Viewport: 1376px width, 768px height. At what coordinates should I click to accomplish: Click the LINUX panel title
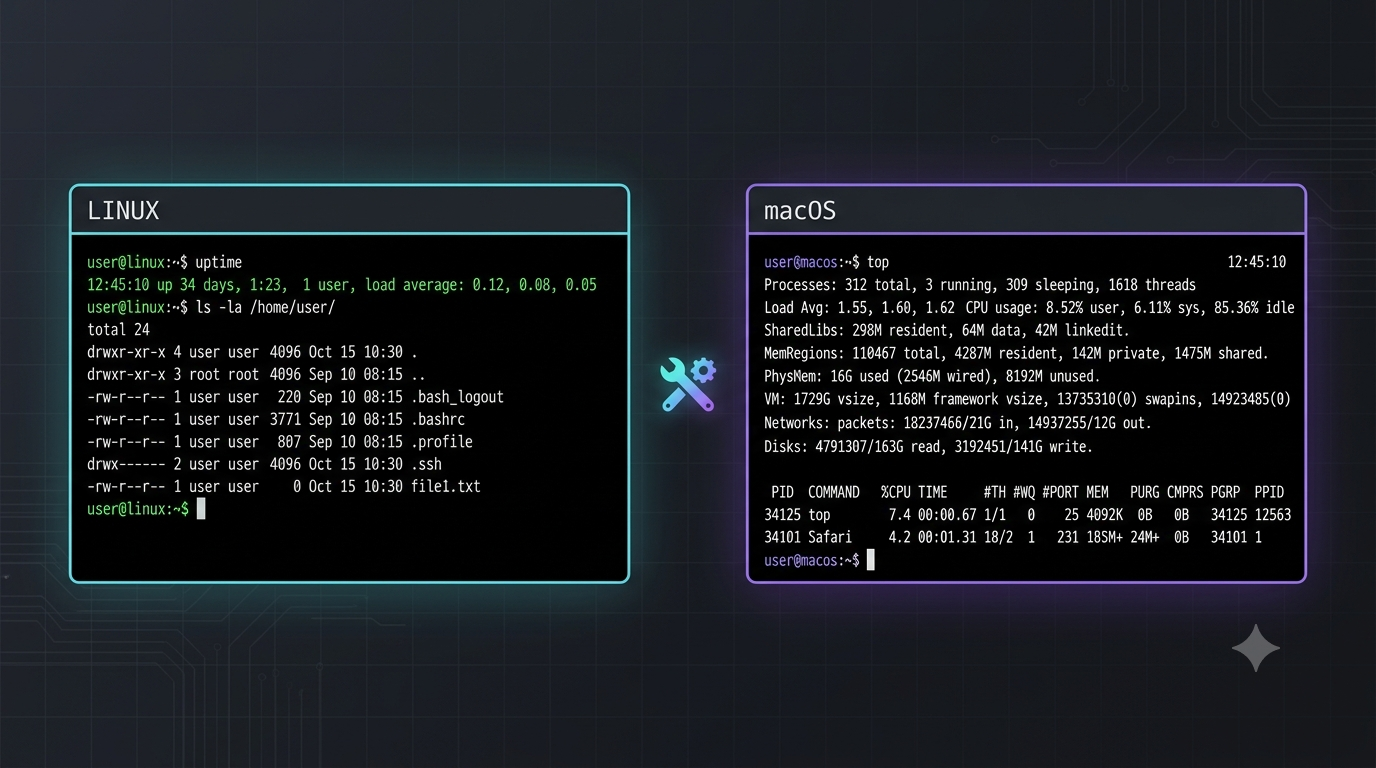point(123,211)
